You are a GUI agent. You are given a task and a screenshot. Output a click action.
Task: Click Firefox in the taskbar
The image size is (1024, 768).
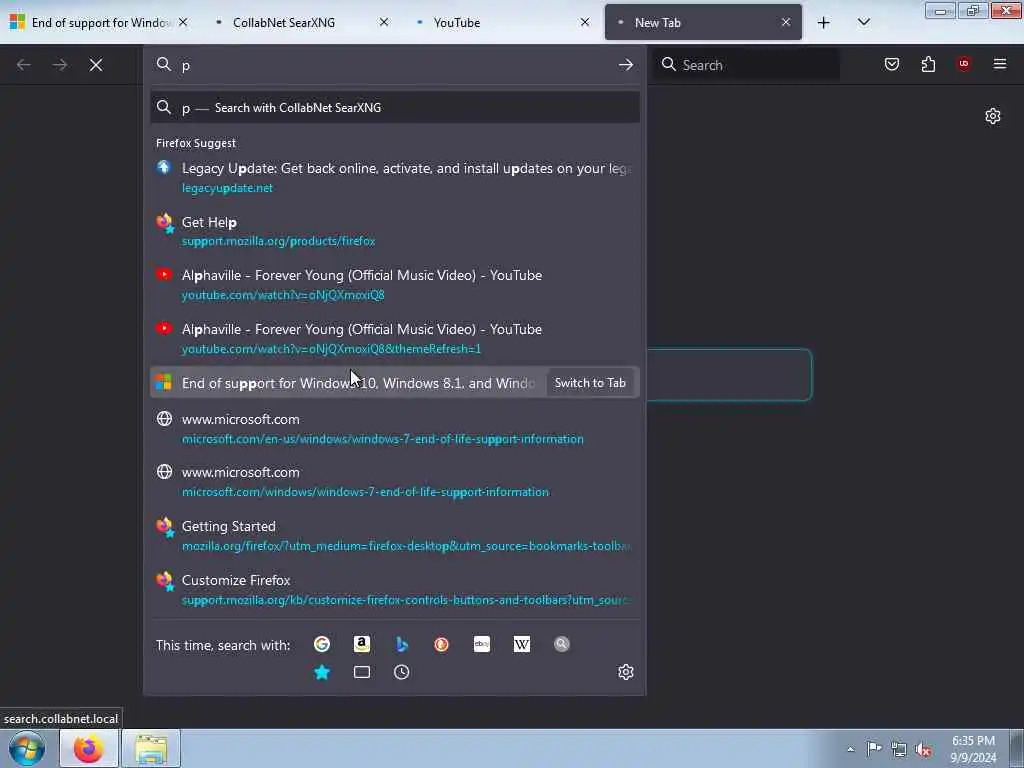pos(89,748)
